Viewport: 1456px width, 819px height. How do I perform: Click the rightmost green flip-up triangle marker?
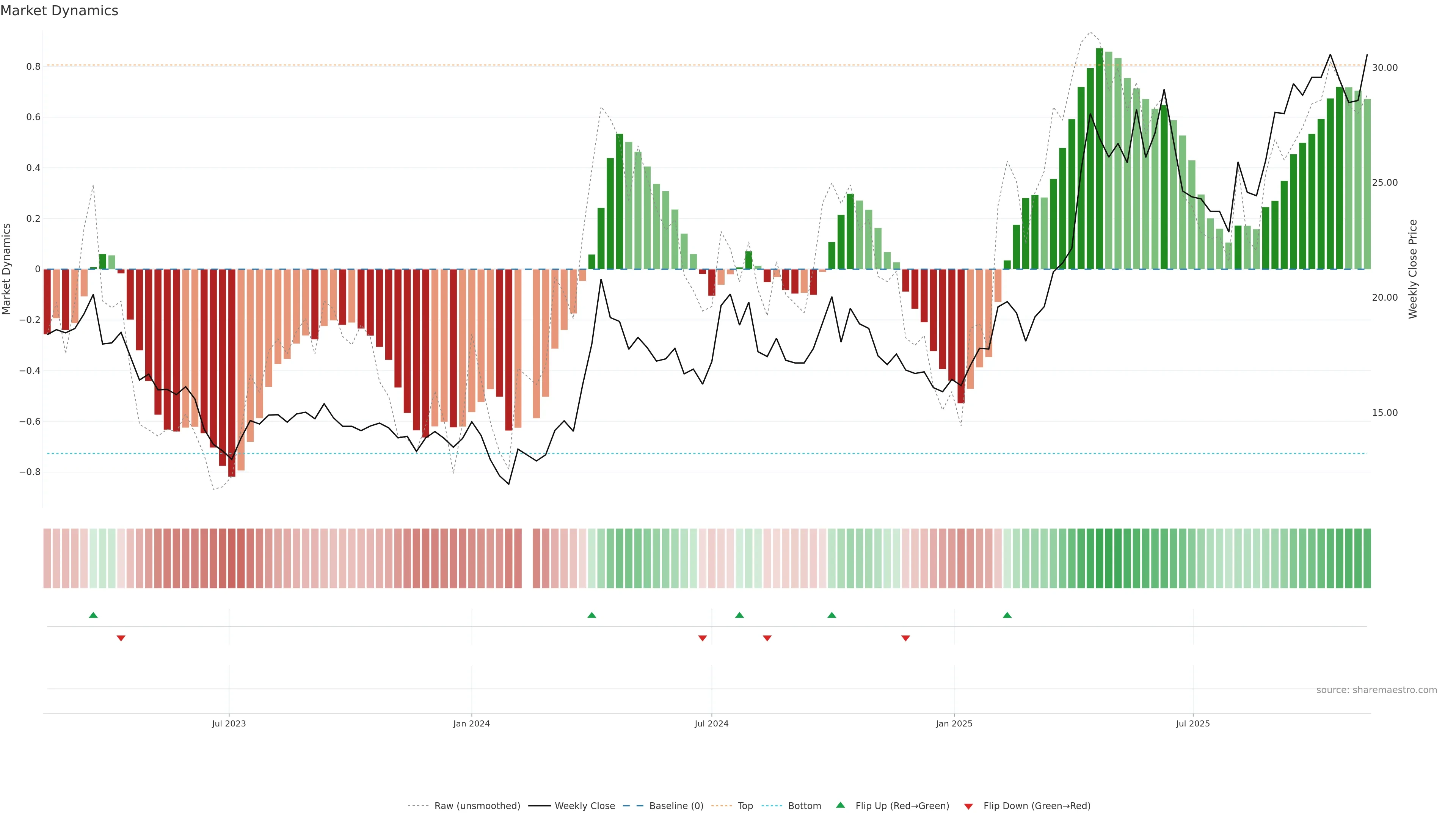click(x=1007, y=615)
